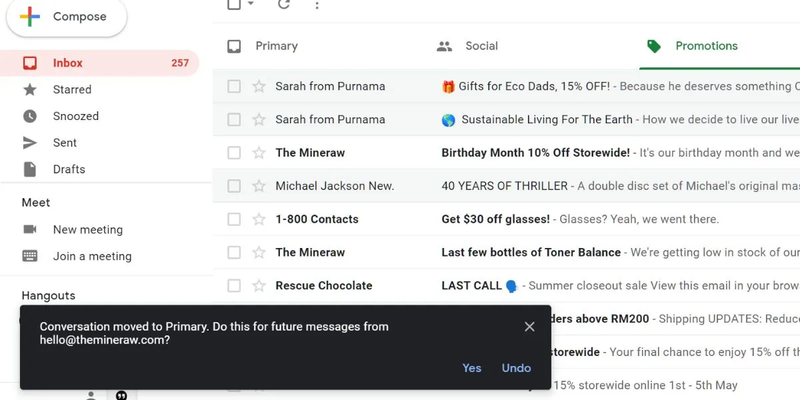The height and width of the screenshot is (400, 800).
Task: Click the red Inbox tray icon
Action: 30,63
